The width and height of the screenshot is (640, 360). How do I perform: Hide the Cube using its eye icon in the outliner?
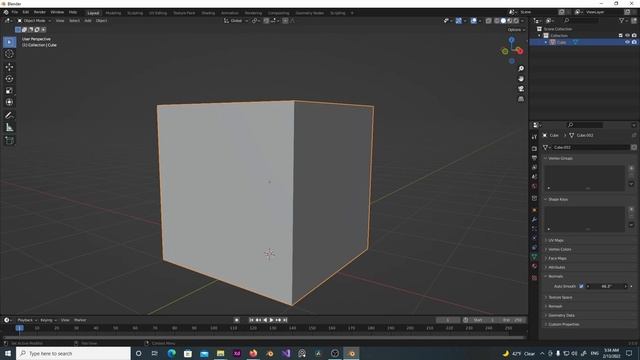[x=627, y=42]
